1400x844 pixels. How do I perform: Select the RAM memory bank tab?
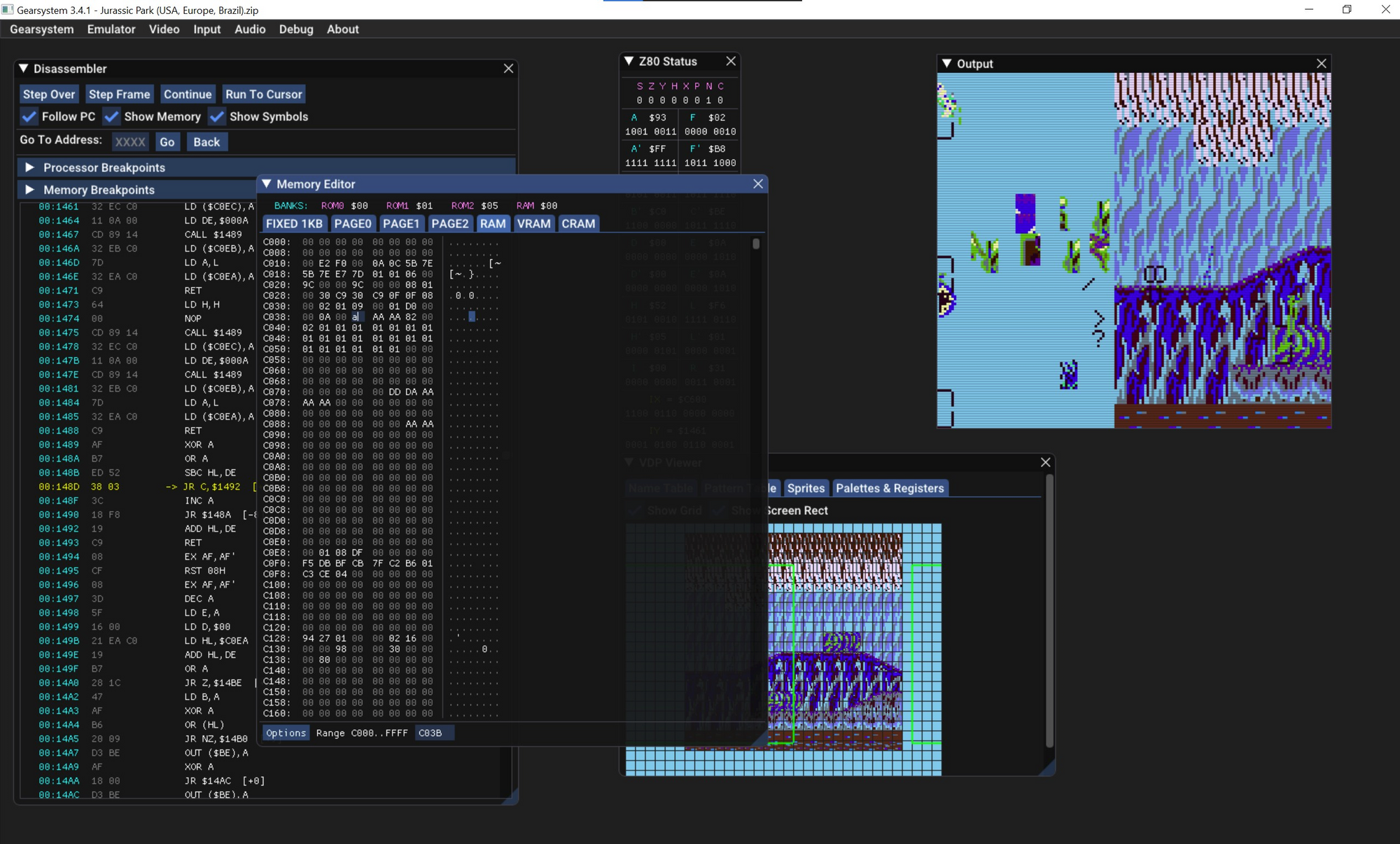(x=491, y=222)
